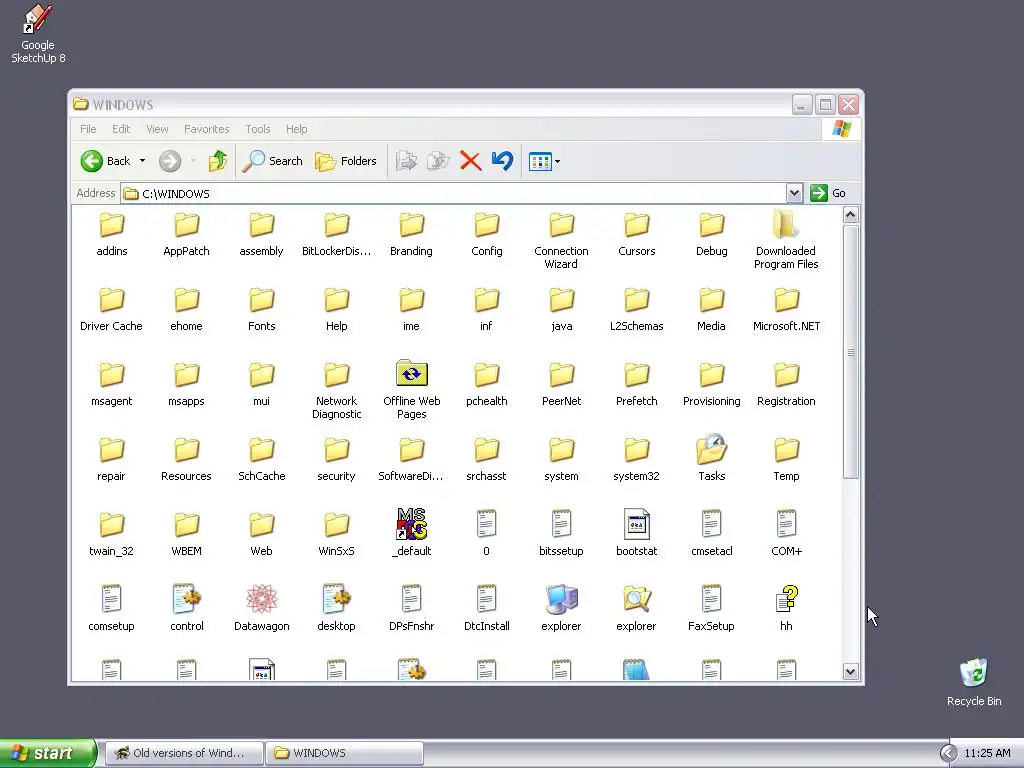Screen dimensions: 1024x768
Task: Open the Help menu
Action: point(296,129)
